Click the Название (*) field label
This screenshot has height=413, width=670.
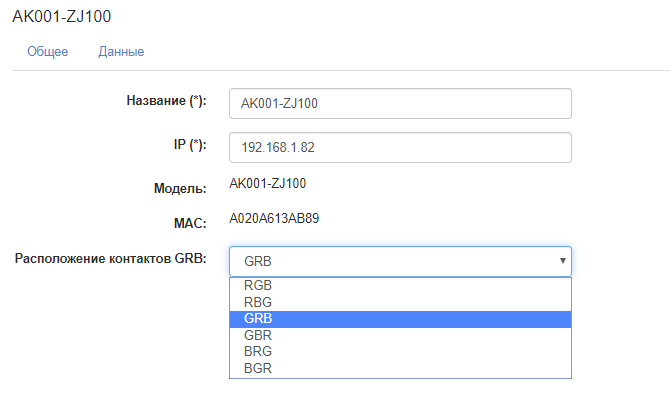(165, 101)
